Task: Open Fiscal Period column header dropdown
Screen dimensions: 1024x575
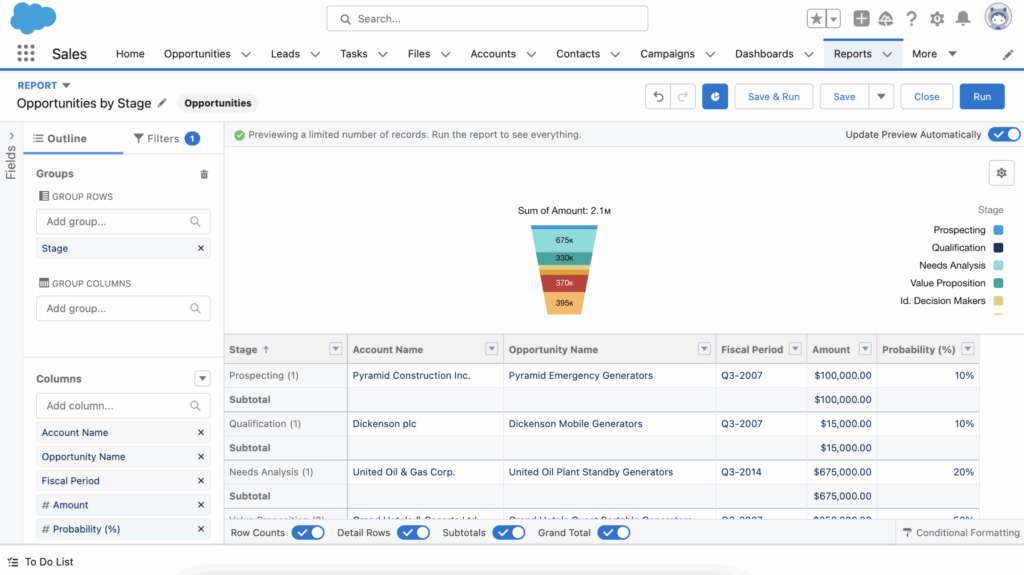Action: [x=795, y=349]
